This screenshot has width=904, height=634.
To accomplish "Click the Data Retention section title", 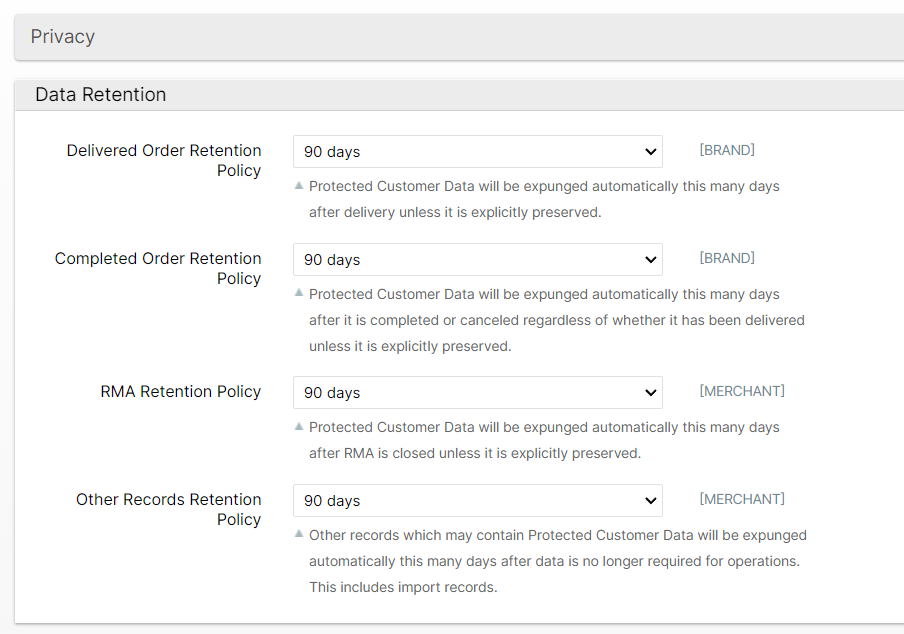I will click(x=100, y=95).
